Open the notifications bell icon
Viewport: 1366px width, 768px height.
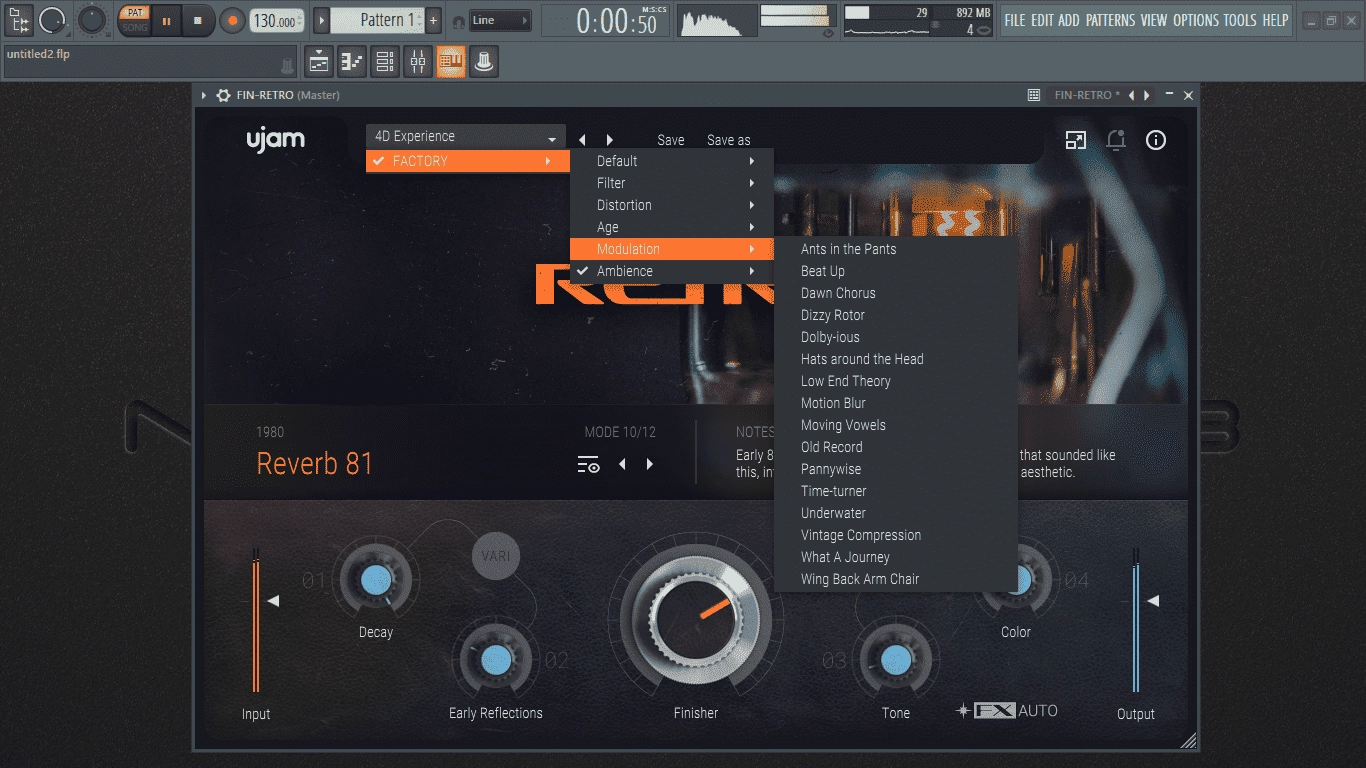1116,140
